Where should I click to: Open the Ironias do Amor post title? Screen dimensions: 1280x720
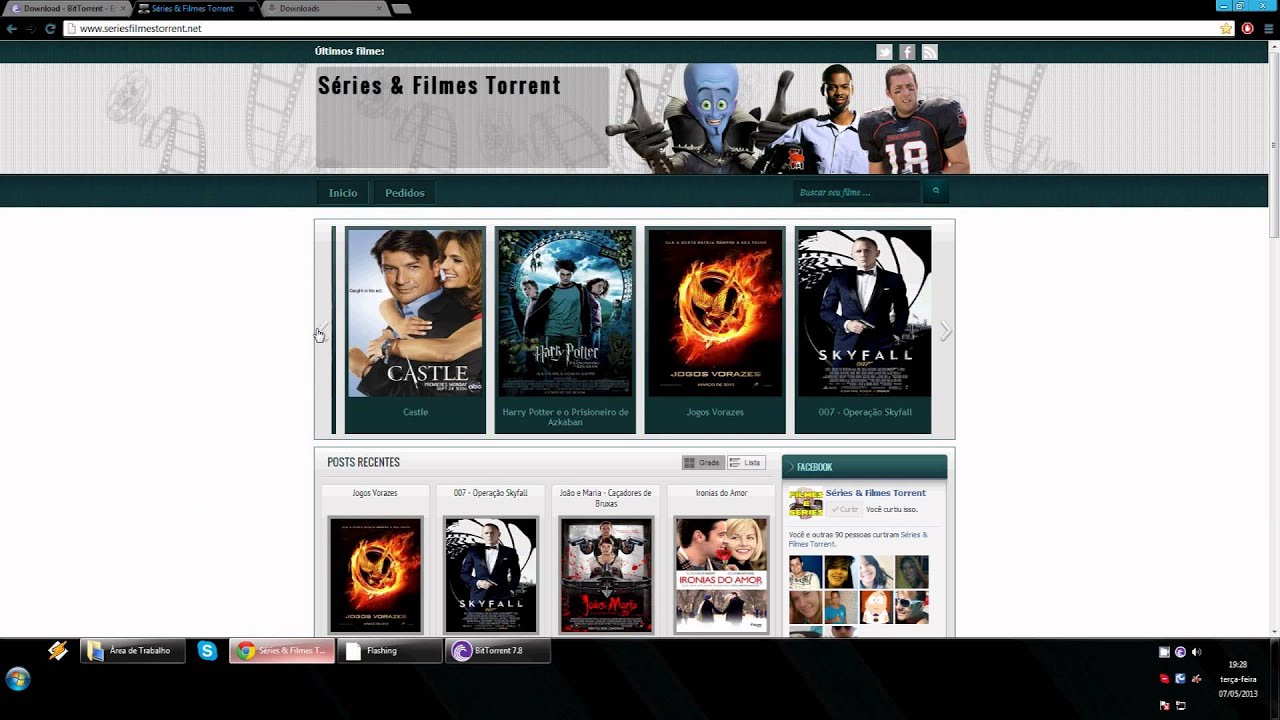[721, 493]
